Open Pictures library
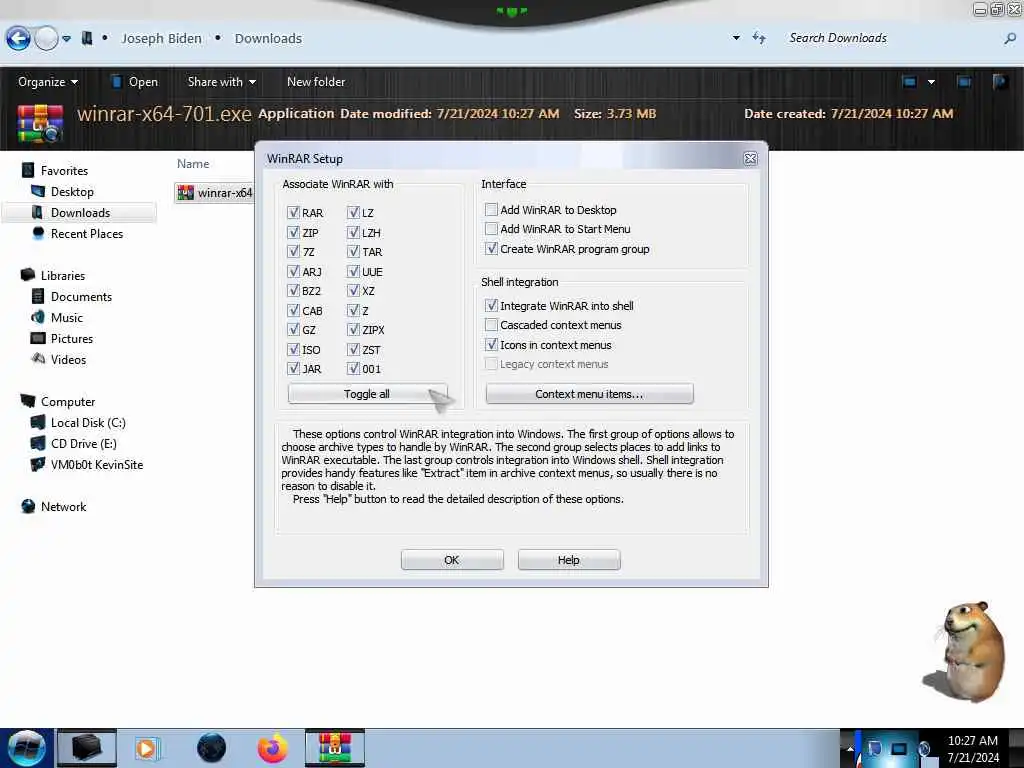The height and width of the screenshot is (768, 1024). [72, 338]
